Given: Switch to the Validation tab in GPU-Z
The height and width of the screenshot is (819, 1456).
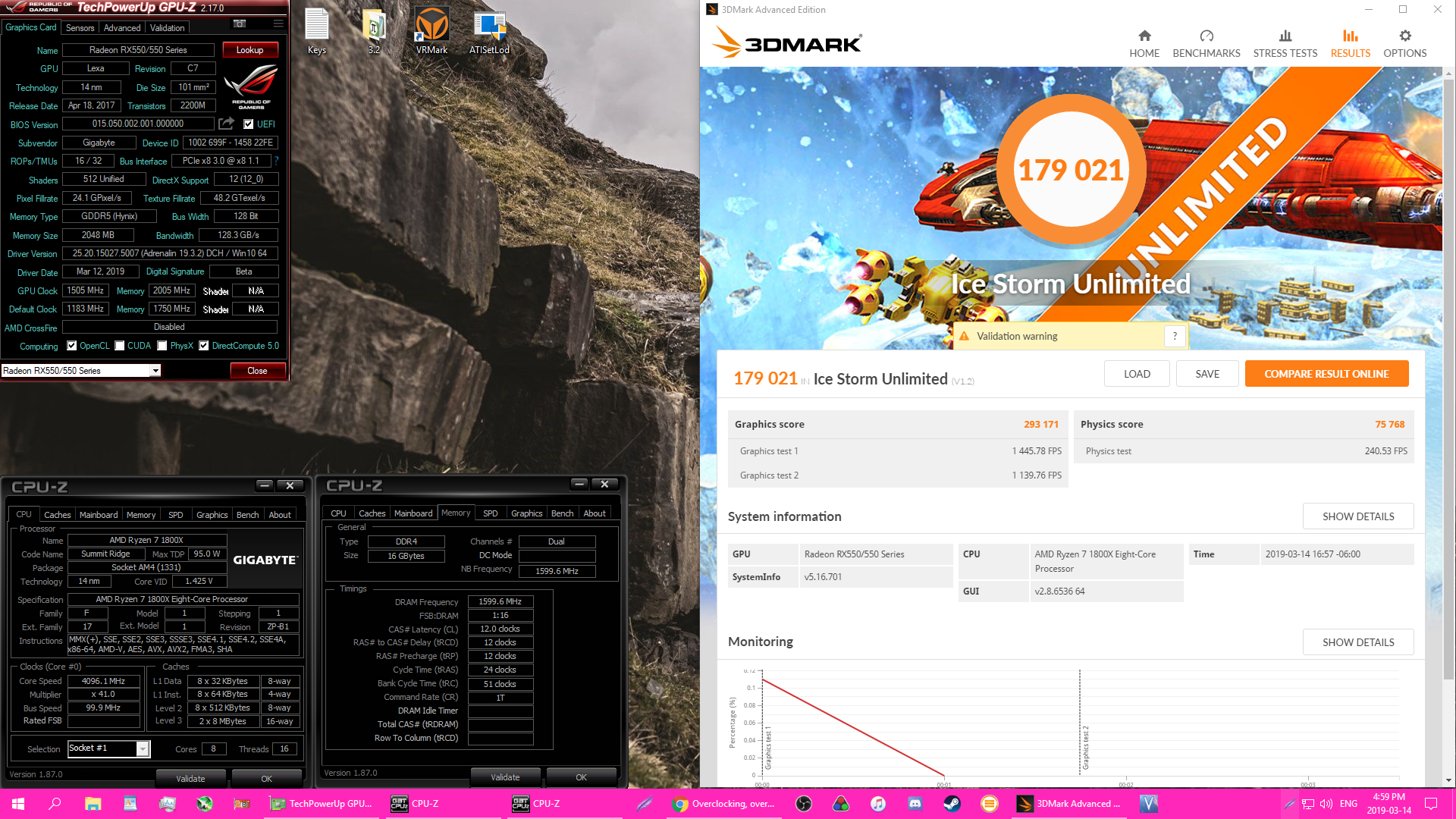Looking at the screenshot, I should 167,28.
